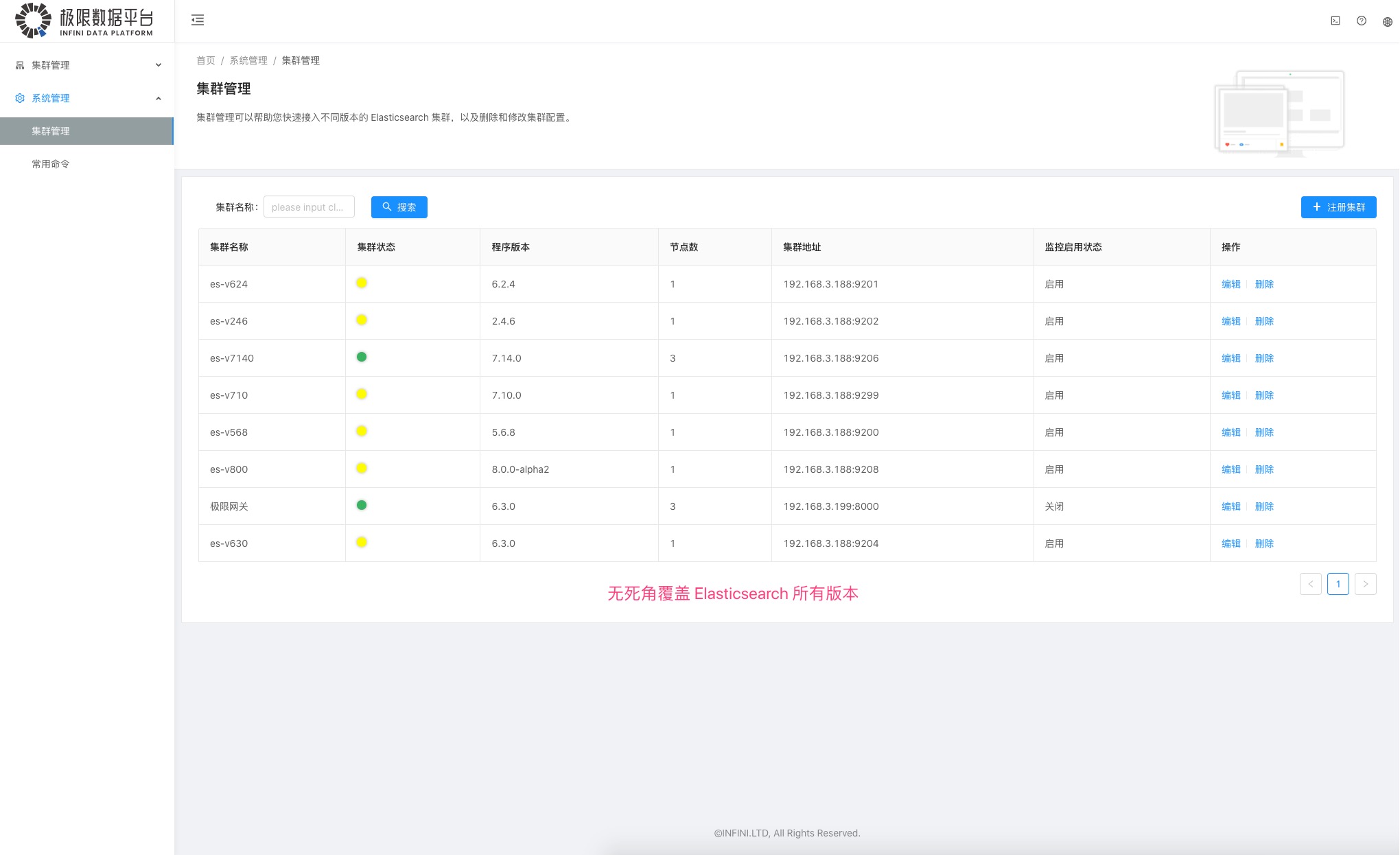This screenshot has height=855, width=1400.
Task: Select page 1 in pagination
Action: click(1338, 584)
